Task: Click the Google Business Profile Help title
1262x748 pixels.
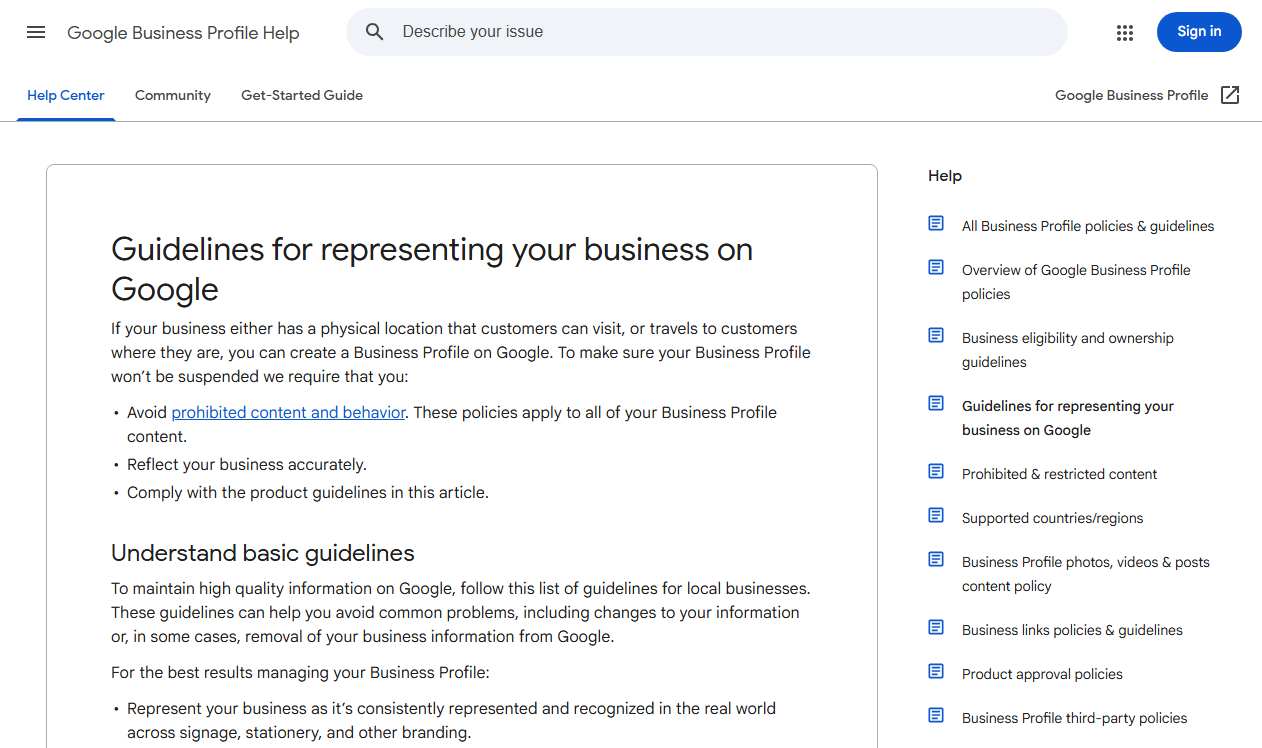Action: coord(183,33)
